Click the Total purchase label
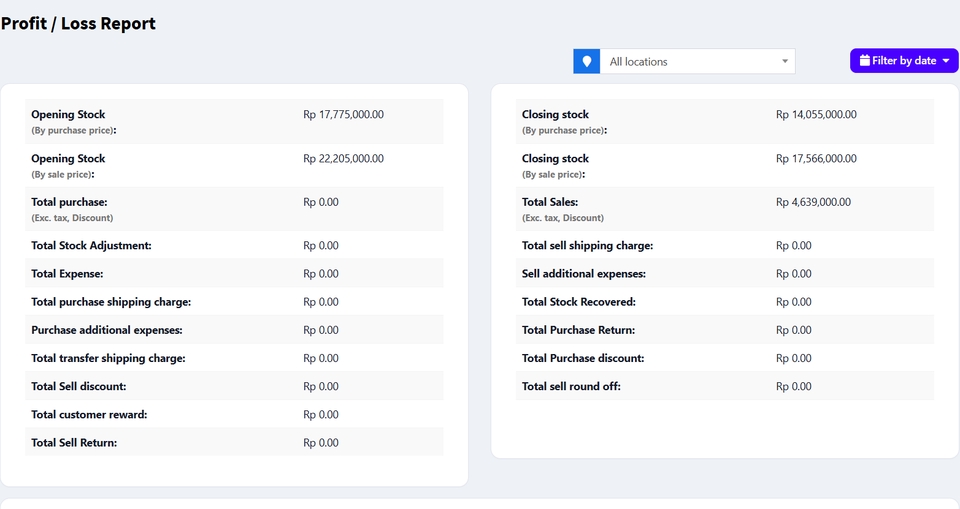 (x=69, y=202)
